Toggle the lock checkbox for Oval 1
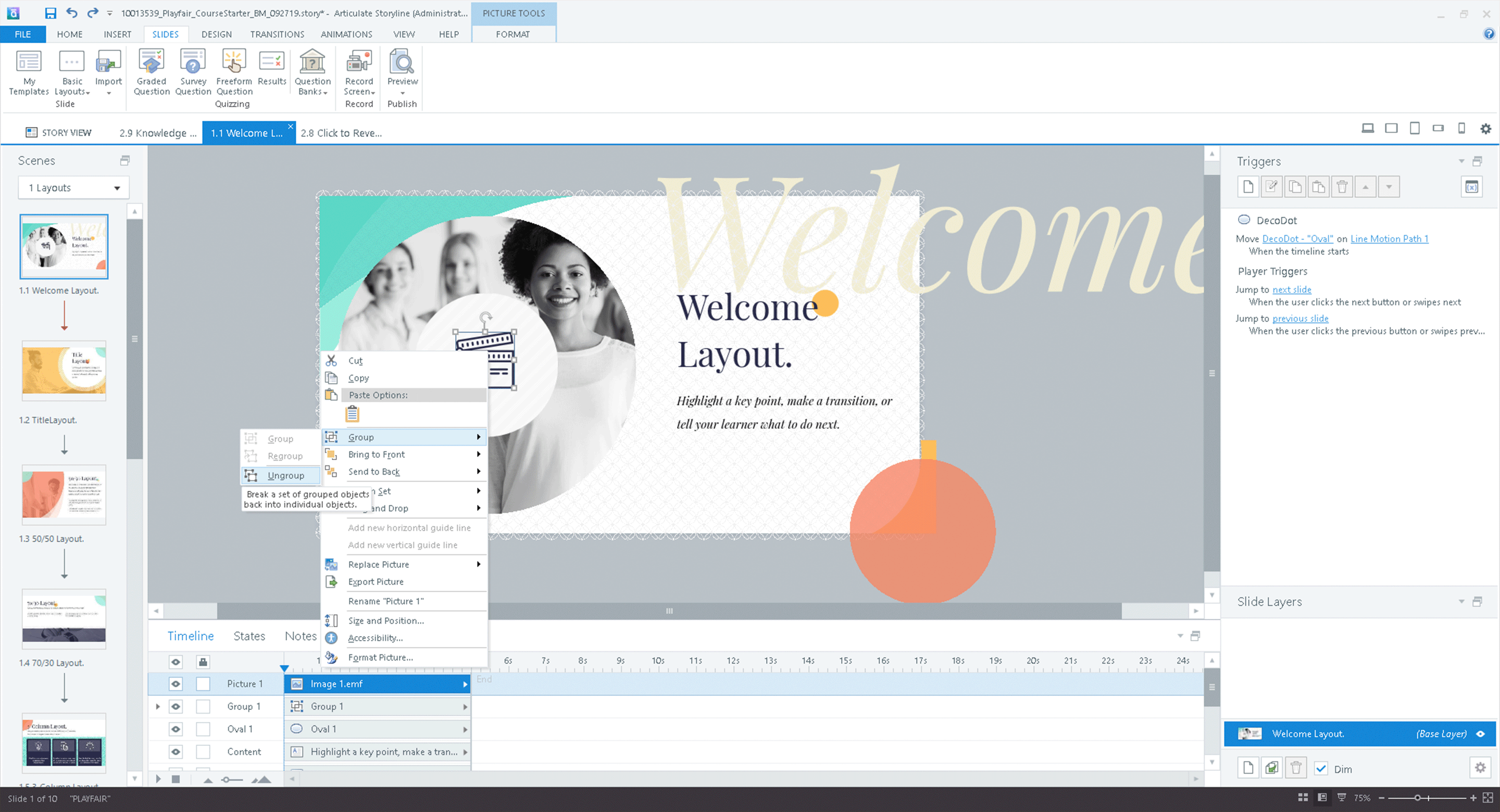Viewport: 1500px width, 812px height. tap(203, 729)
